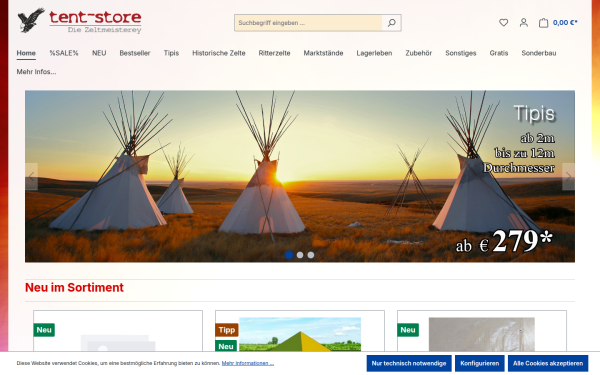Open the Sonstiges category

[461, 53]
